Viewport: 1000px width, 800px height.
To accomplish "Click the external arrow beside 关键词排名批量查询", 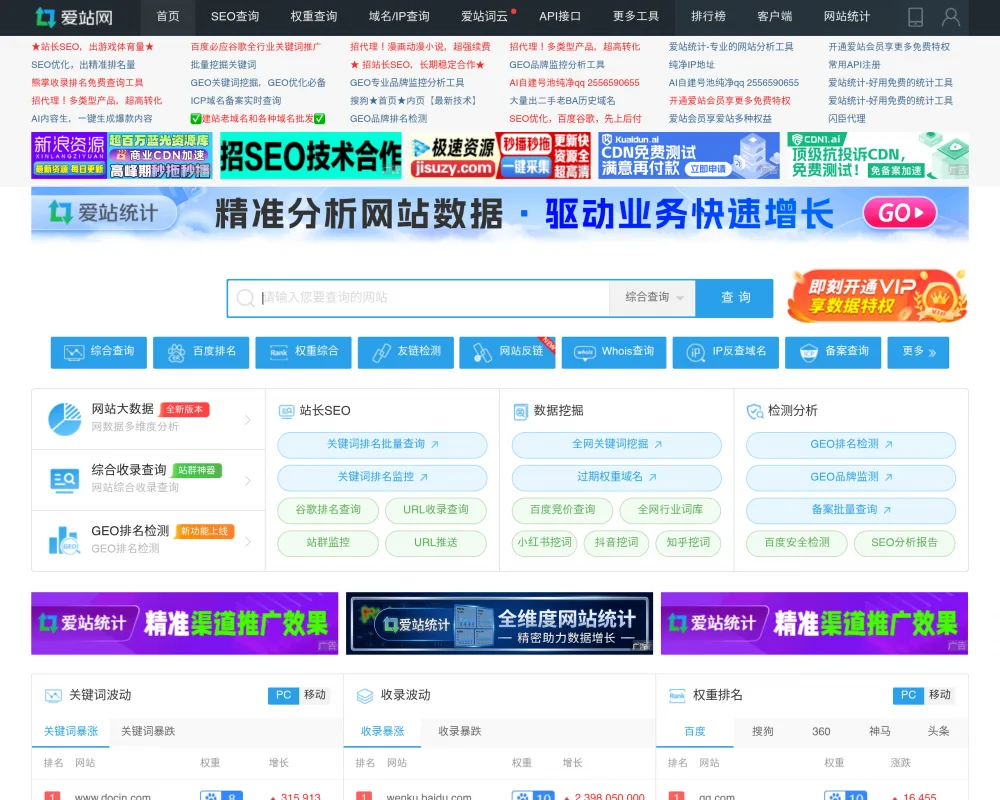I will click(435, 445).
